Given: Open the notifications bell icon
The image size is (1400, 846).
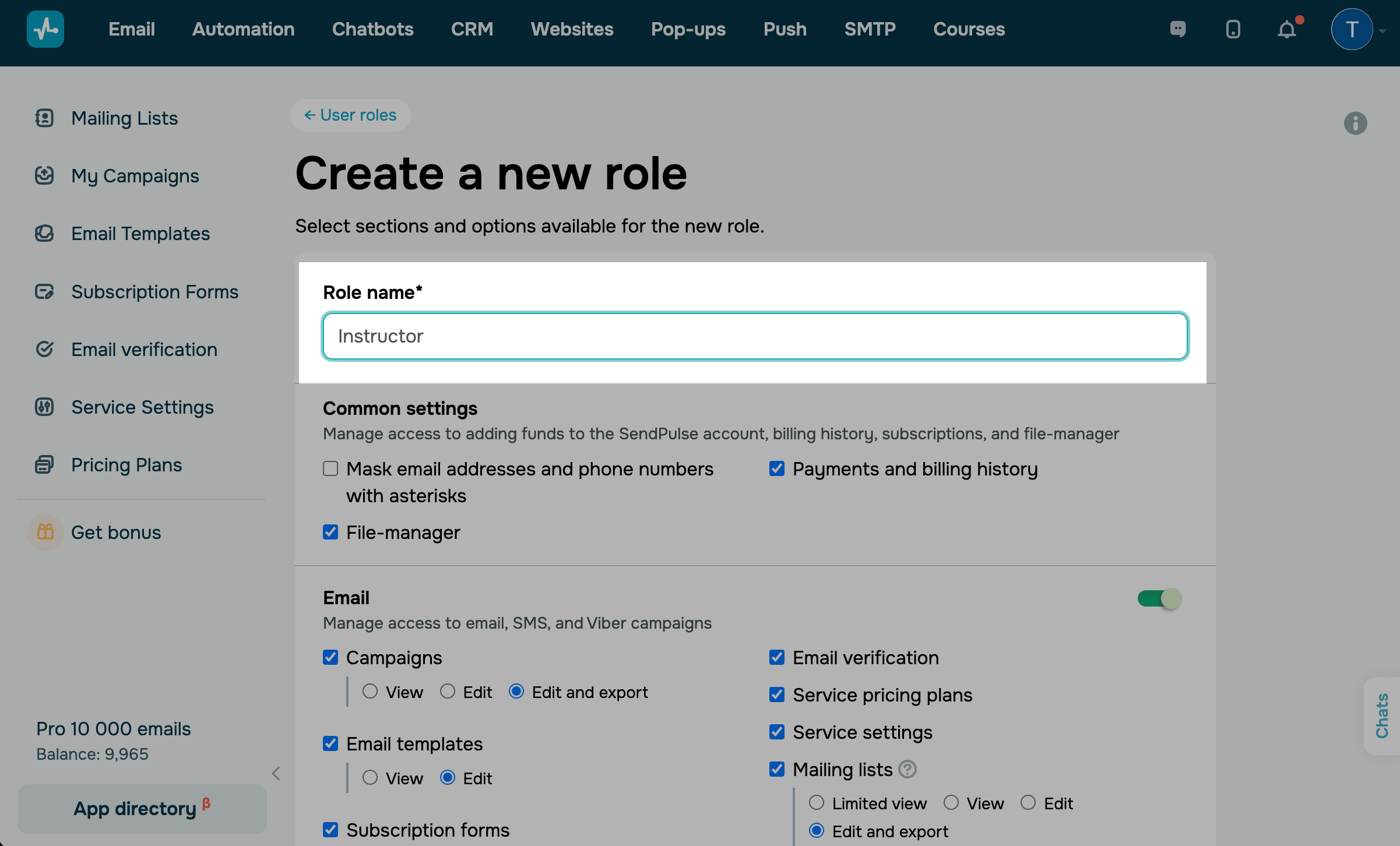Looking at the screenshot, I should tap(1286, 29).
